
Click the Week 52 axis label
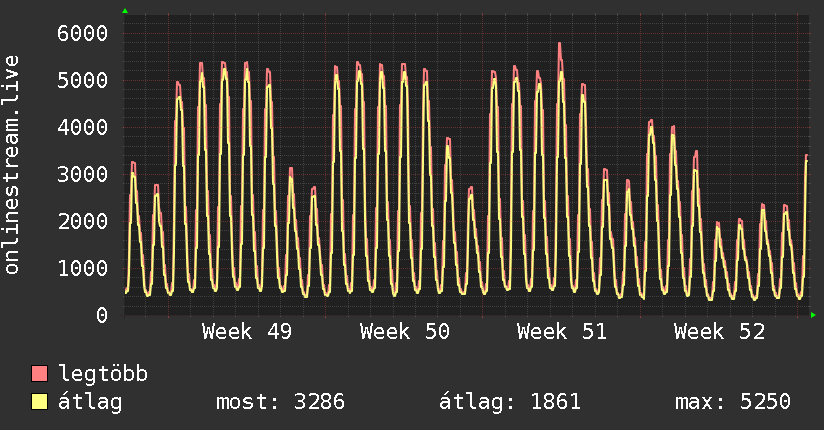(719, 332)
